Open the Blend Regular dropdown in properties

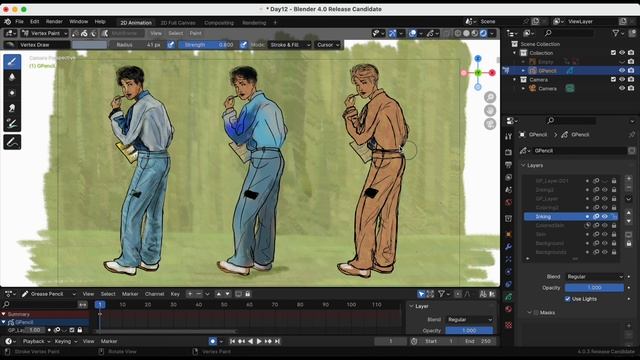[x=595, y=276]
